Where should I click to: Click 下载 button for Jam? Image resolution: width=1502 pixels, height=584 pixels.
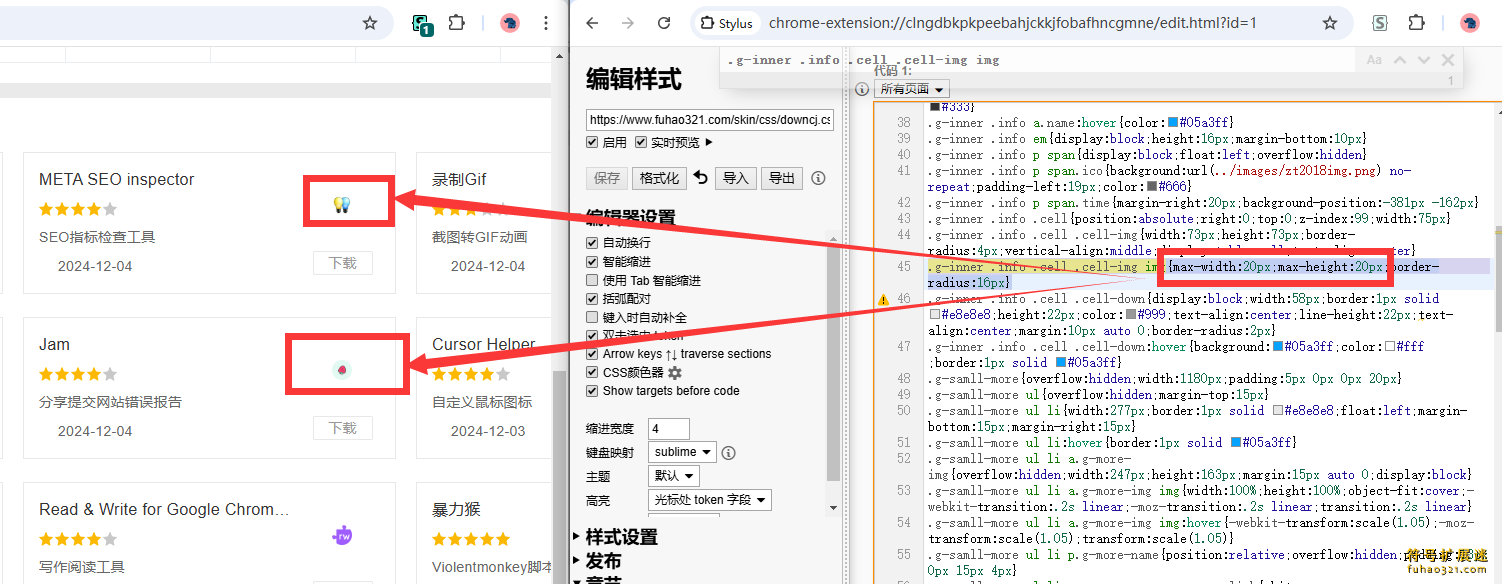coord(342,428)
